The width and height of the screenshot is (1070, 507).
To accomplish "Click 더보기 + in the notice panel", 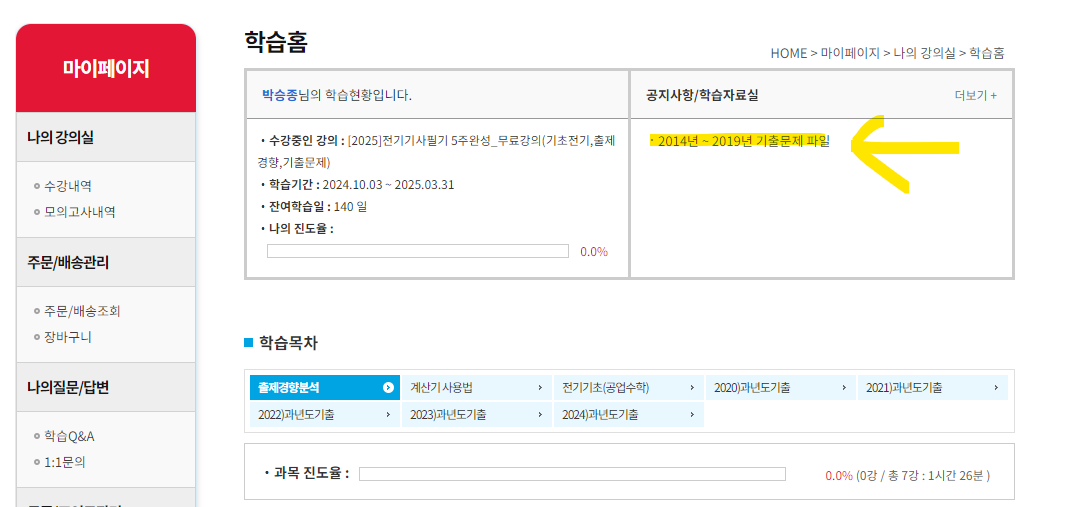I will click(x=975, y=96).
